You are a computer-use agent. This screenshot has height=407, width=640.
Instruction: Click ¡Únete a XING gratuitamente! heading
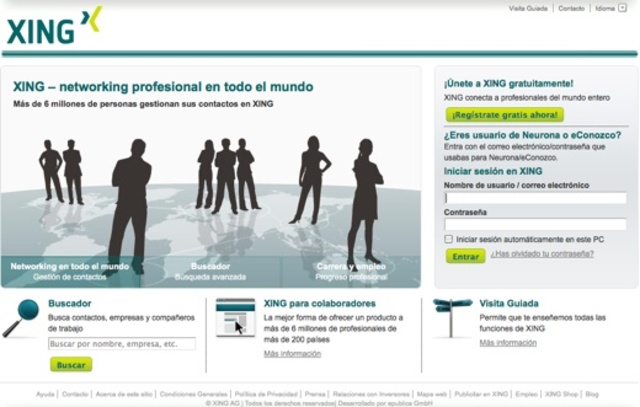tap(509, 84)
